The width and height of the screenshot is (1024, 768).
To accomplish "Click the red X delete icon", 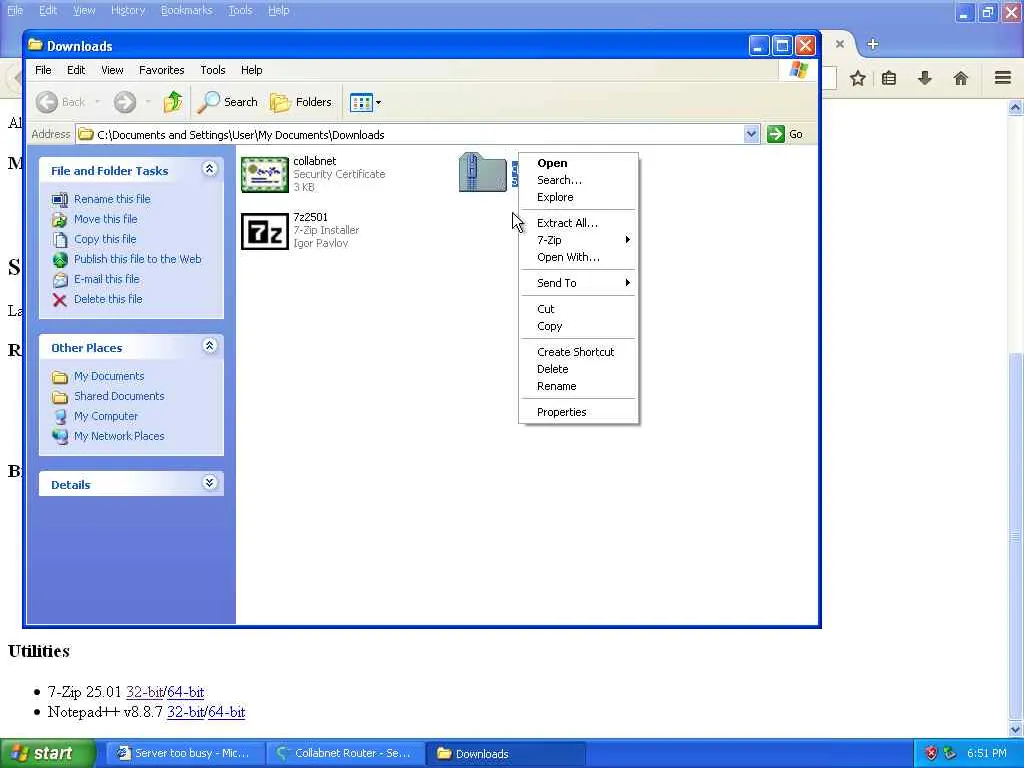I will pyautogui.click(x=59, y=300).
